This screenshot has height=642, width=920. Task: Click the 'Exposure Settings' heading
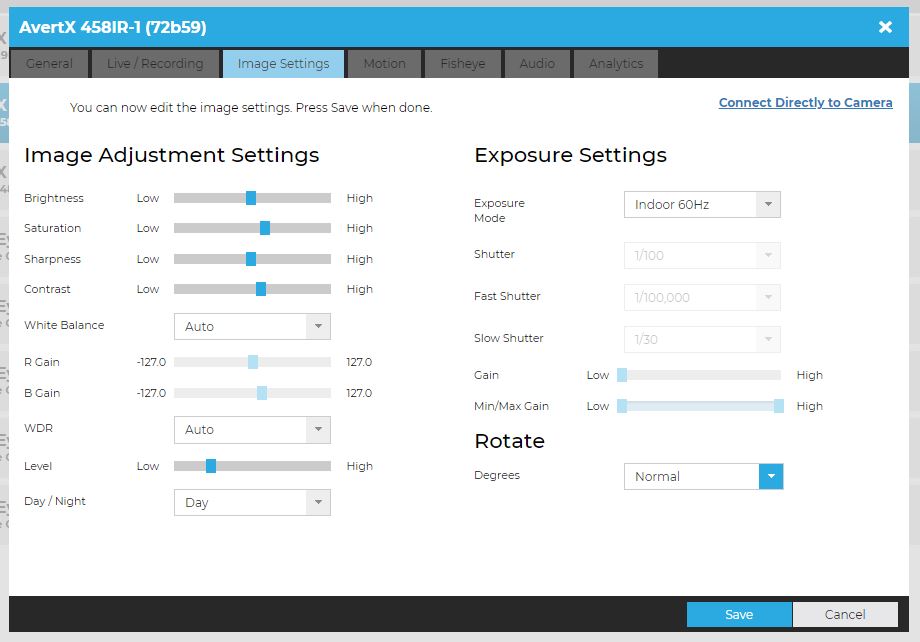click(570, 156)
